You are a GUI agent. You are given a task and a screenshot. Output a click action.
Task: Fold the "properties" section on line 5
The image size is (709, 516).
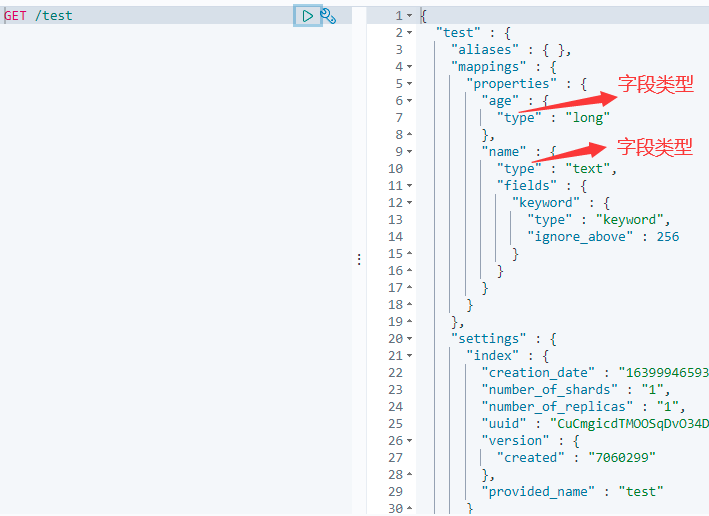[x=410, y=84]
